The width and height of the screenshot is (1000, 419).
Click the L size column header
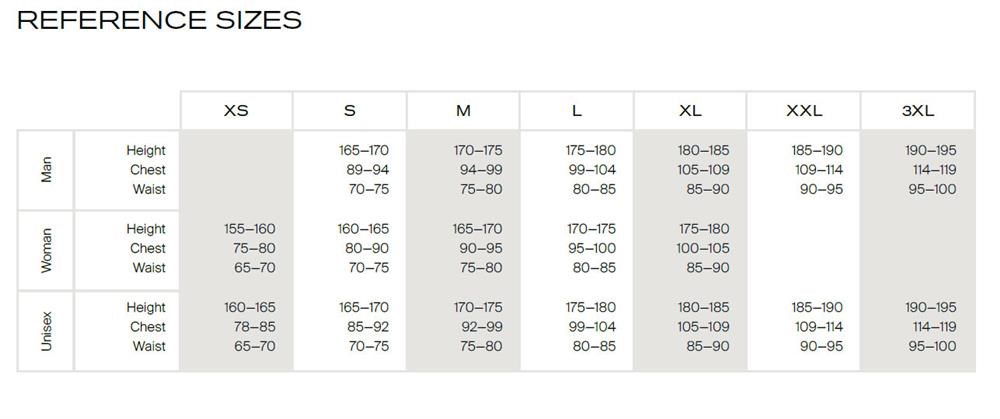577,111
